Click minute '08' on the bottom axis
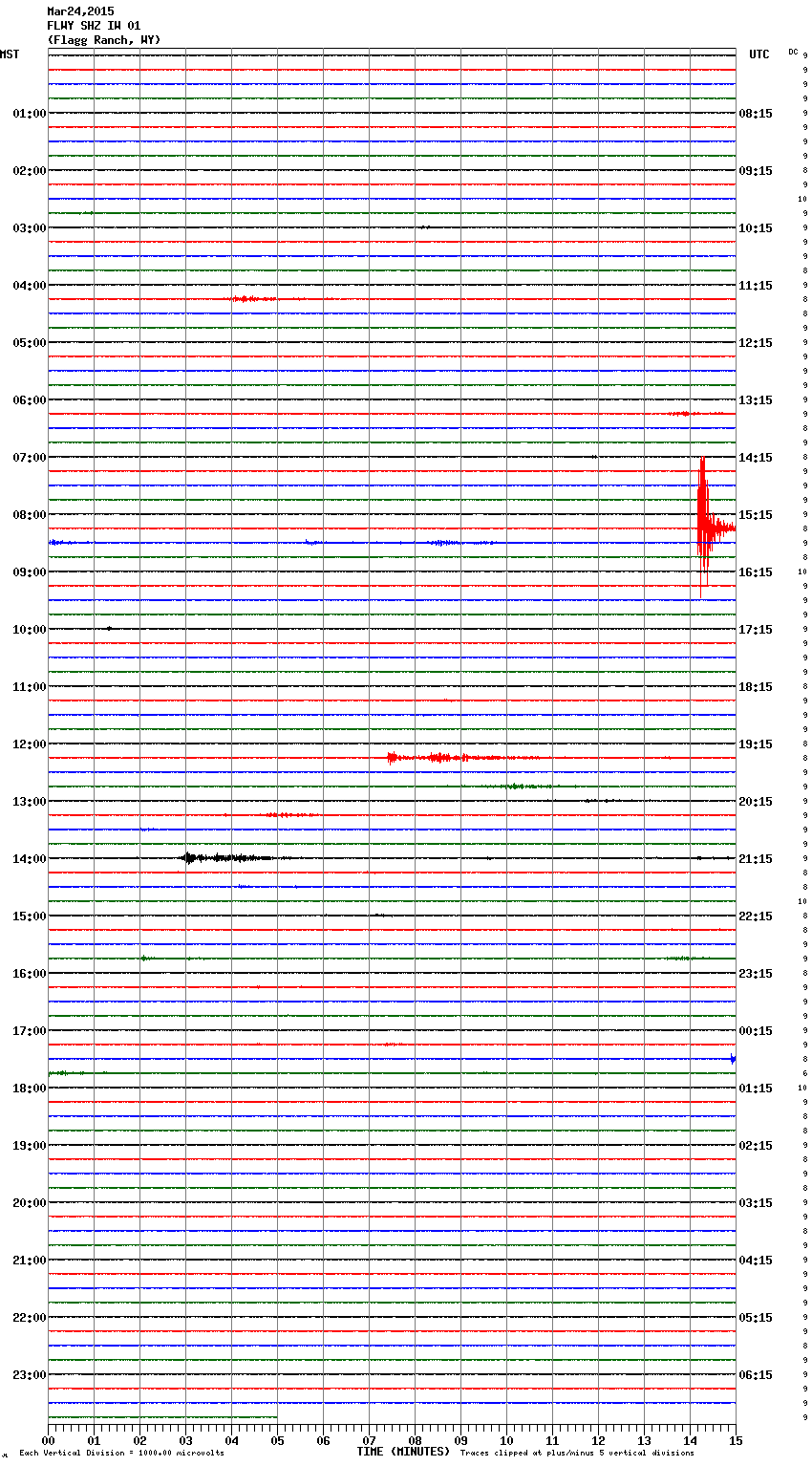The width and height of the screenshot is (812, 1466). click(x=415, y=1440)
